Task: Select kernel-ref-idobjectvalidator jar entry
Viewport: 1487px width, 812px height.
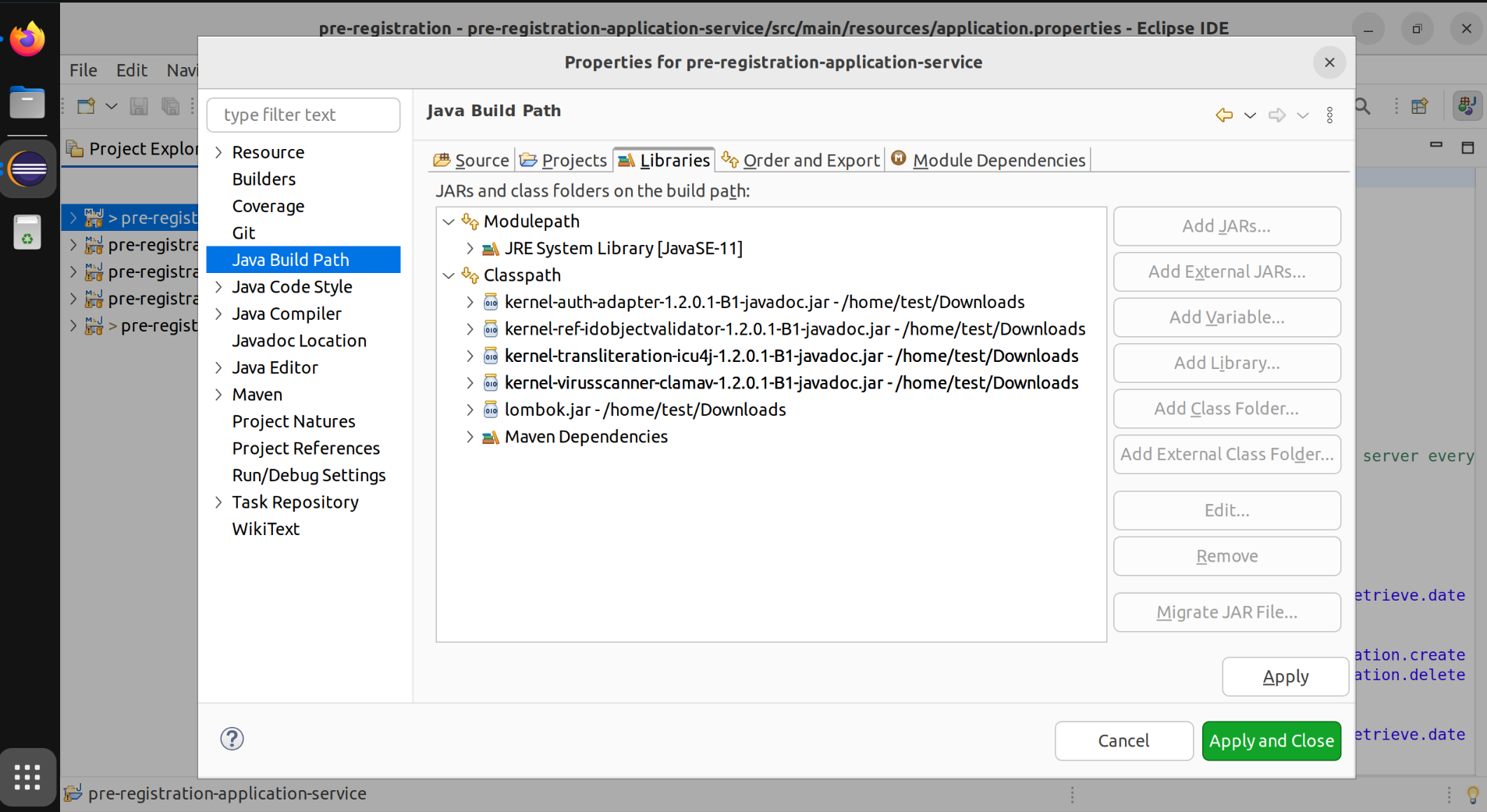Action: 795,329
